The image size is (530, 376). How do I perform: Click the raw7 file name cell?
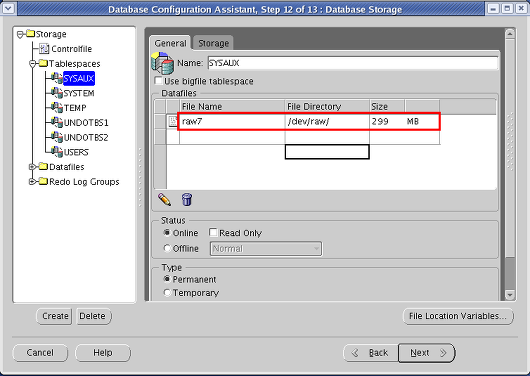coord(232,121)
